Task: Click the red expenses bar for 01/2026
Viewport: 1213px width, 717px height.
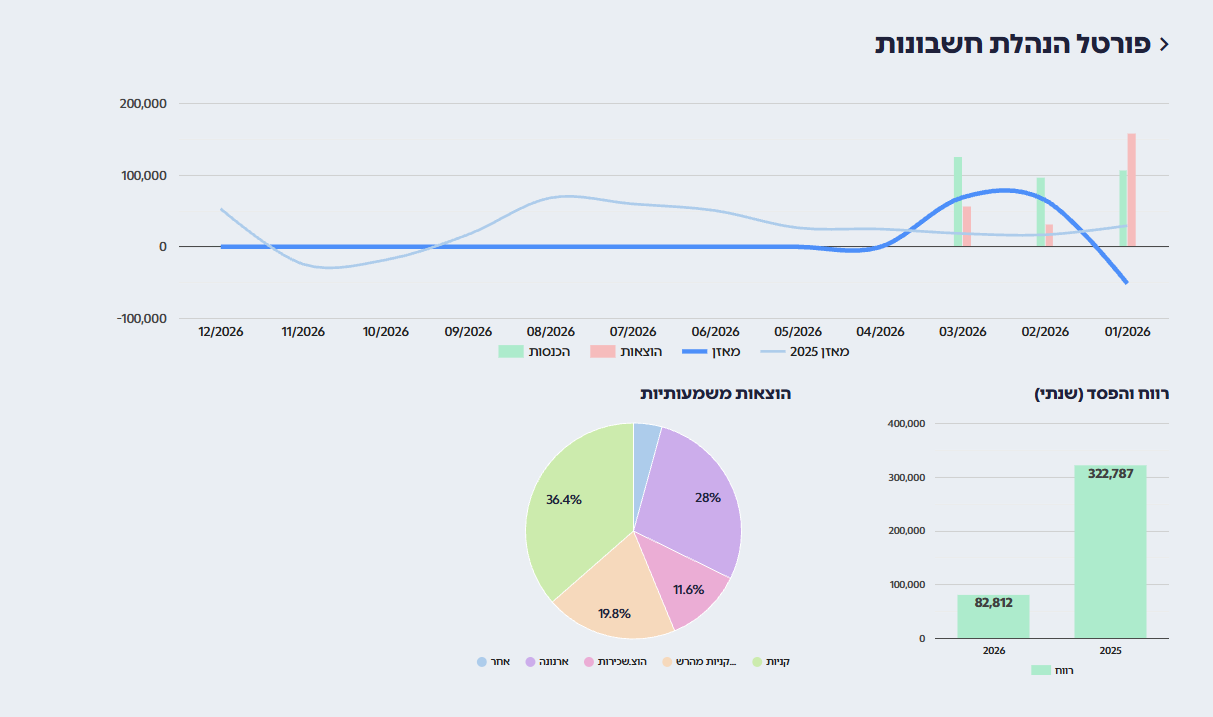Action: coord(1132,190)
